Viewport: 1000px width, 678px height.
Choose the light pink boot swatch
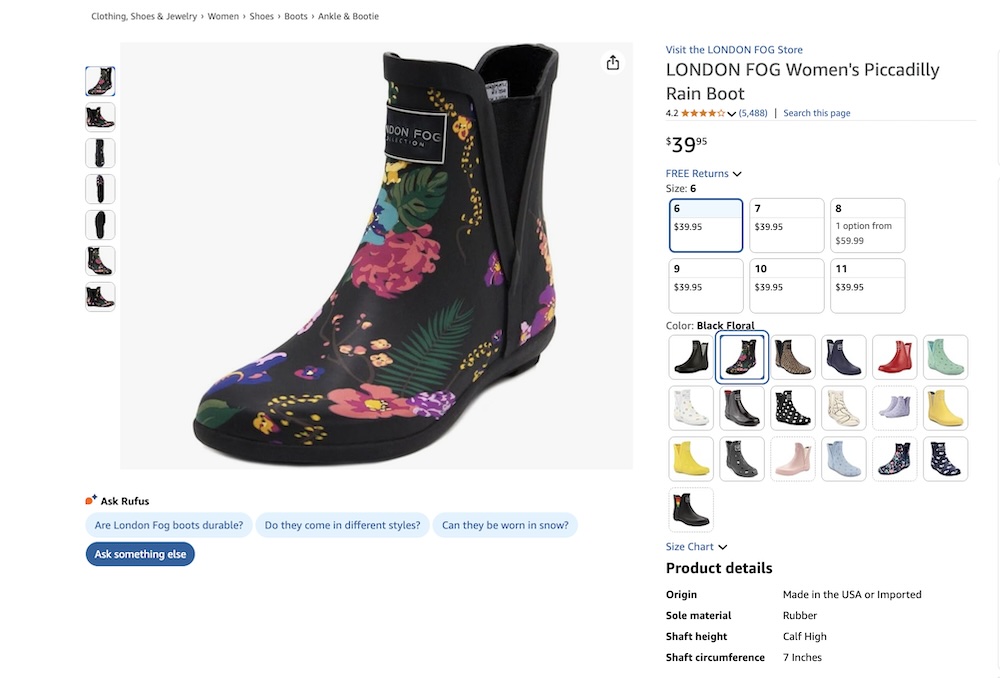tap(793, 459)
